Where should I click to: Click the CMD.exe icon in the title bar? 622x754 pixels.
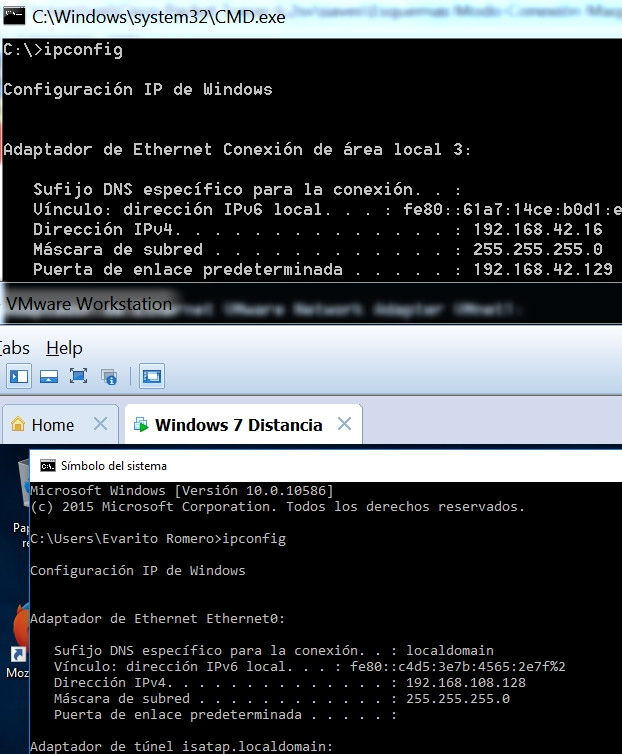click(x=14, y=17)
